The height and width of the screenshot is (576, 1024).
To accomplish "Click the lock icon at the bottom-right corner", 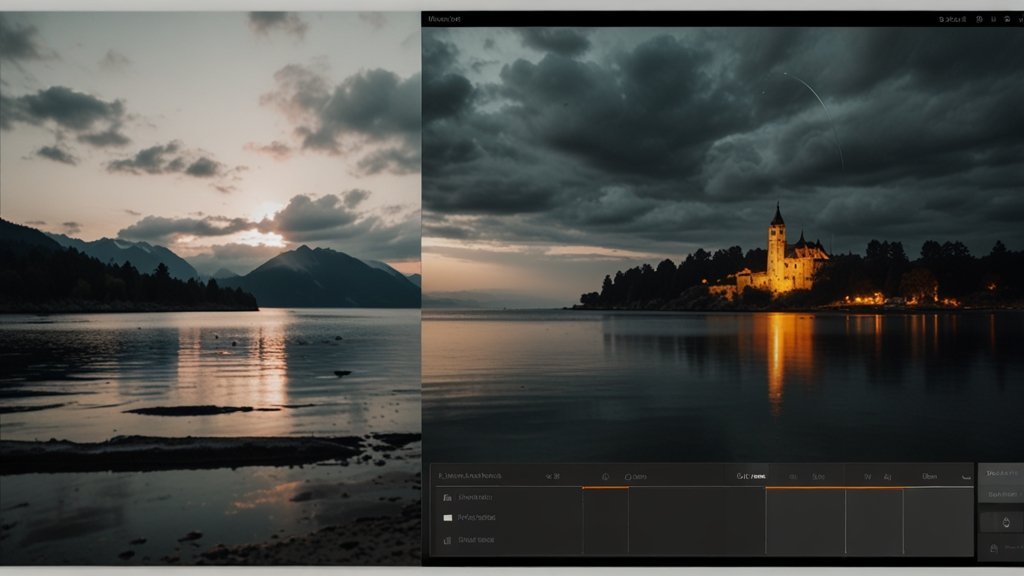I will click(993, 548).
